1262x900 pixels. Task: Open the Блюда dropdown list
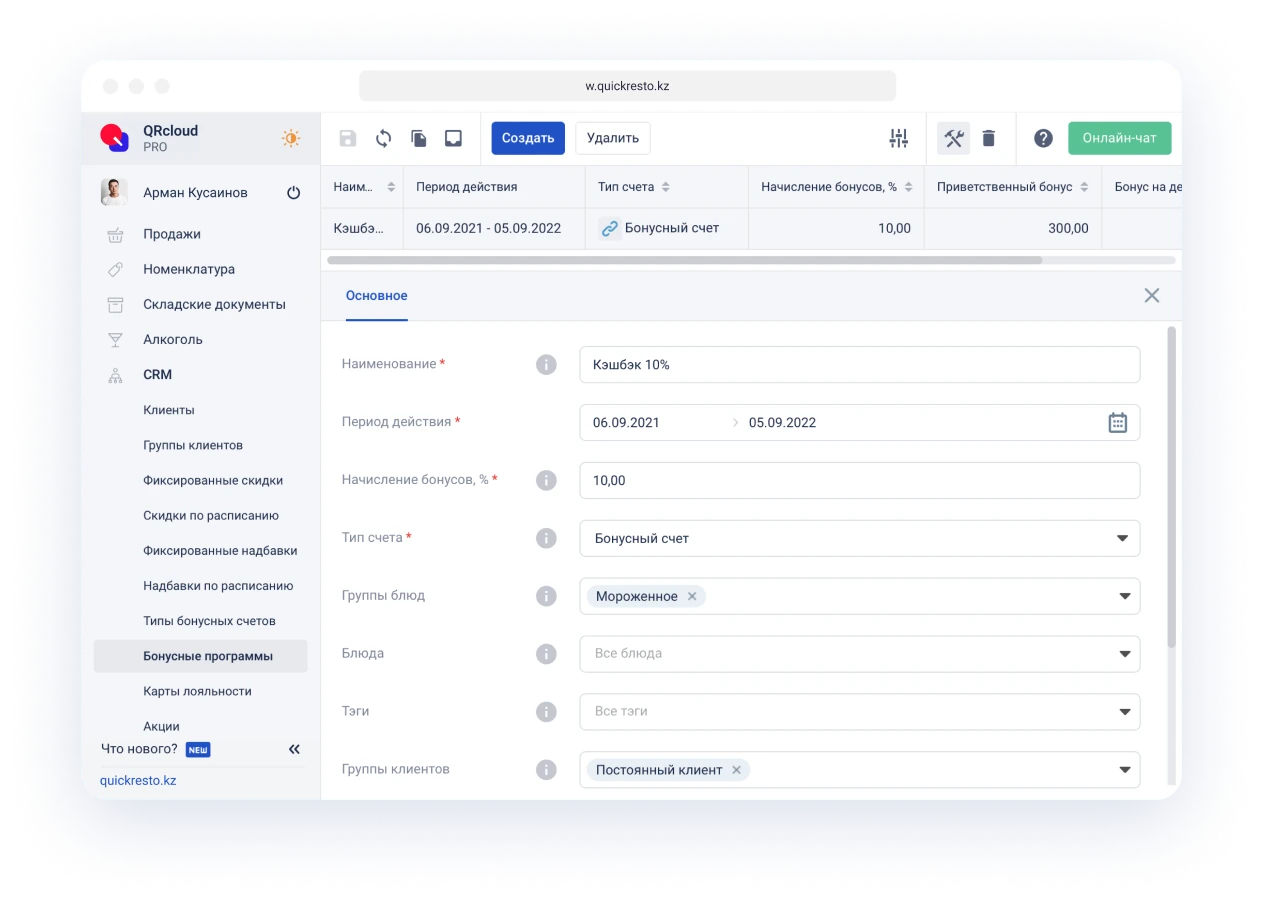[x=1121, y=654]
